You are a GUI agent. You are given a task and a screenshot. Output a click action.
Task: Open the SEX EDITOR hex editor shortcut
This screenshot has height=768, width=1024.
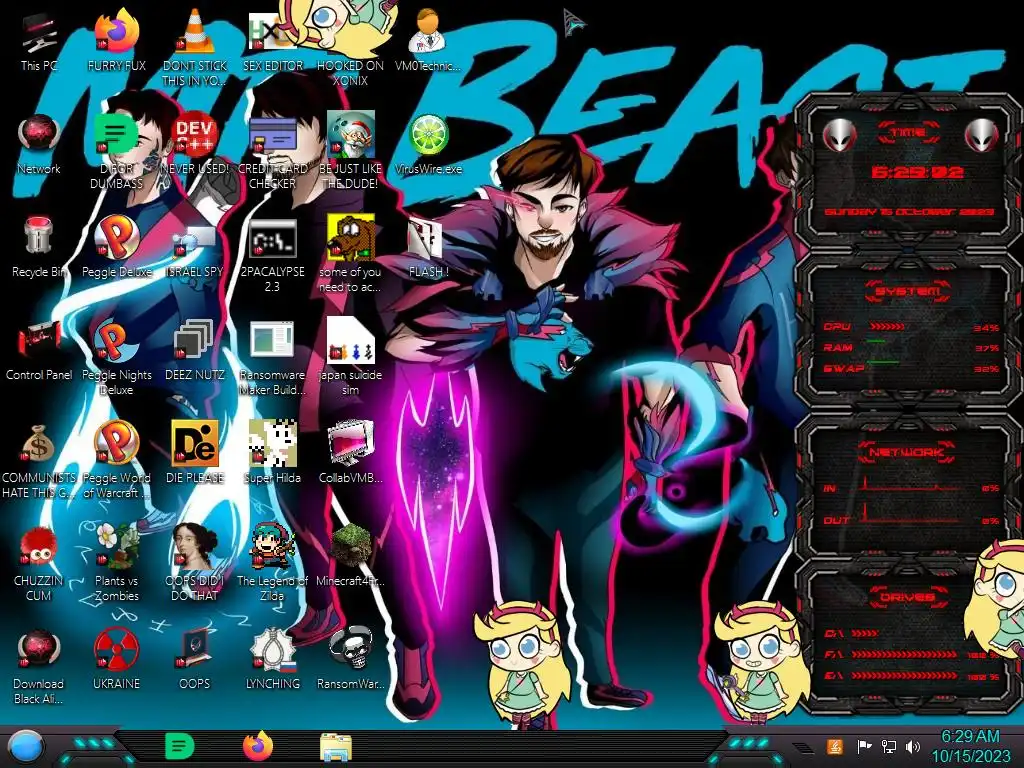[x=272, y=40]
